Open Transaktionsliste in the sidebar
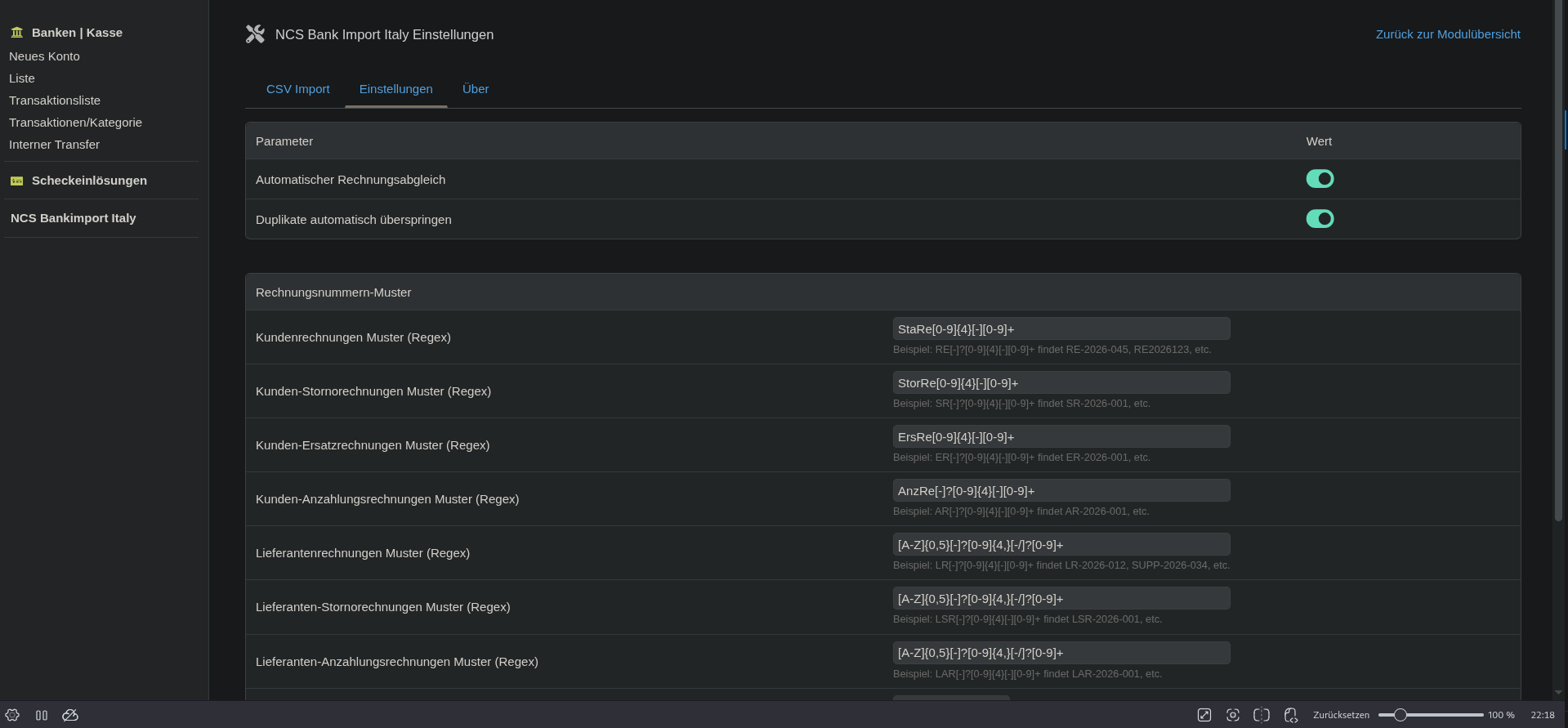 (55, 100)
